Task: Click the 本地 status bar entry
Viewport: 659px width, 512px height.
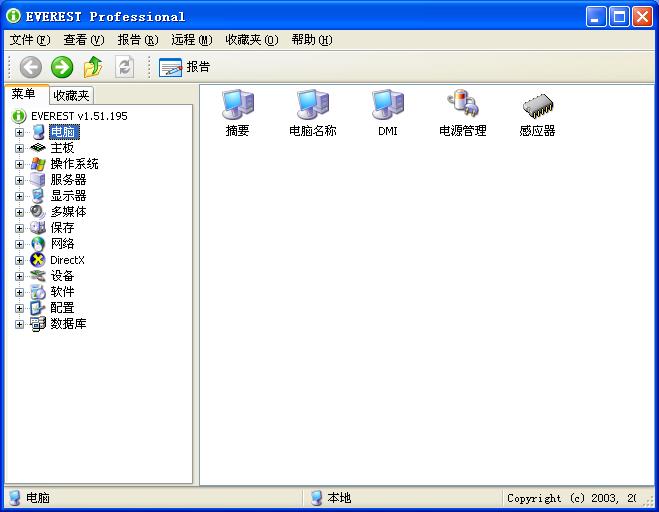Action: click(x=331, y=498)
